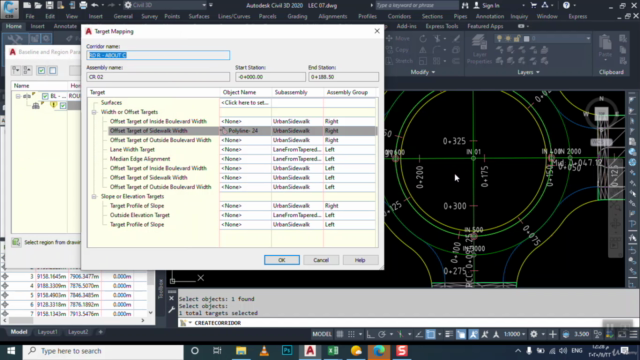Click the Undo arrow icon

[x=95, y=5]
